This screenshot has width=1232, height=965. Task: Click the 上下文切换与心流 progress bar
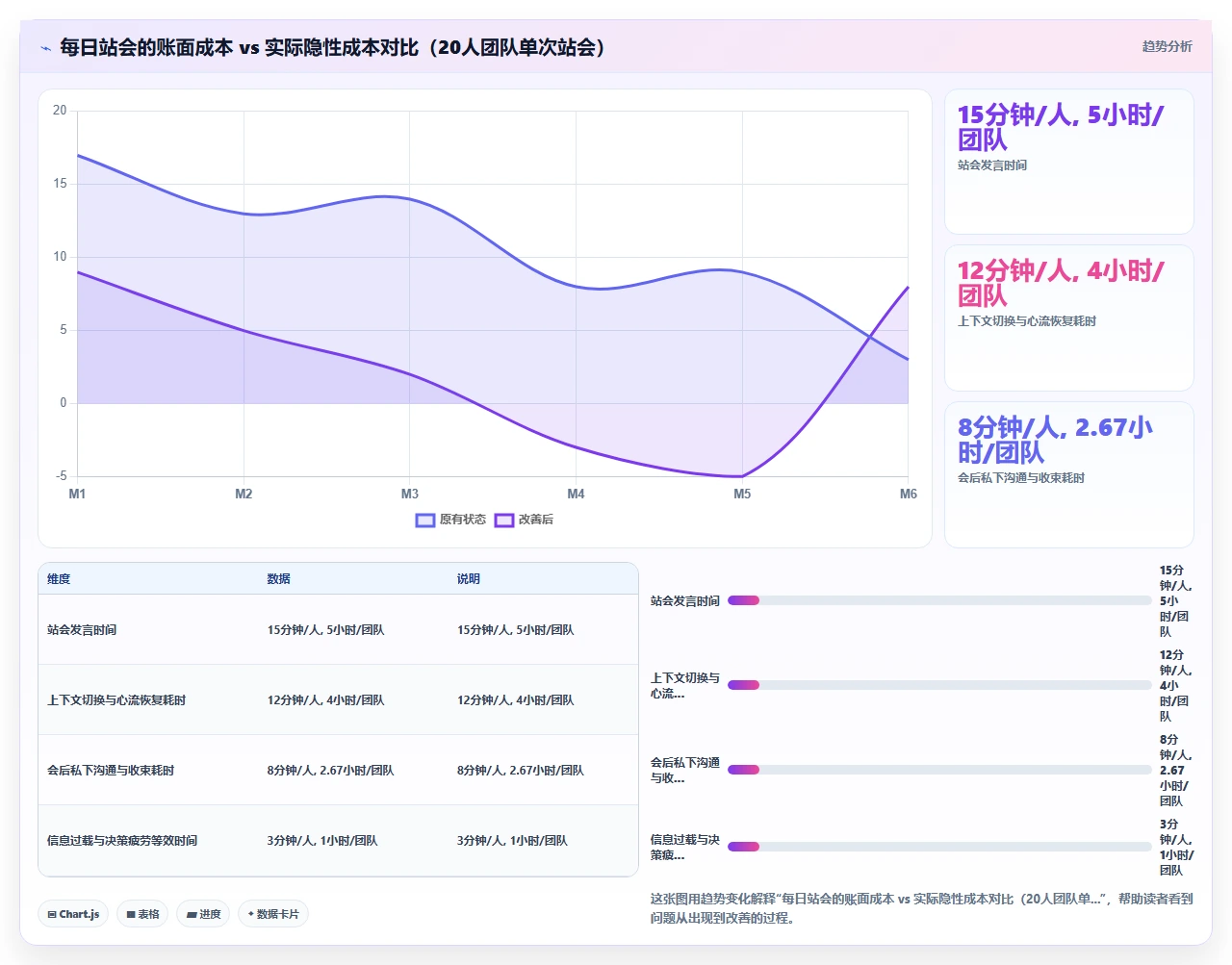[x=939, y=685]
